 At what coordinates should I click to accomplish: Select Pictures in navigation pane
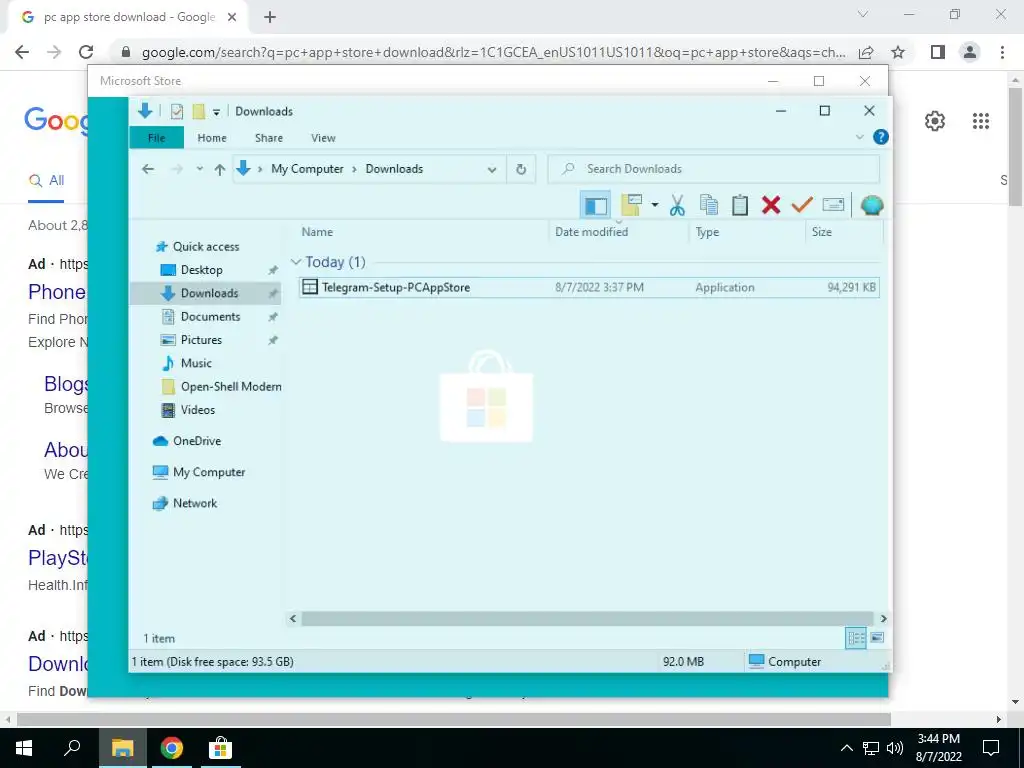click(201, 340)
